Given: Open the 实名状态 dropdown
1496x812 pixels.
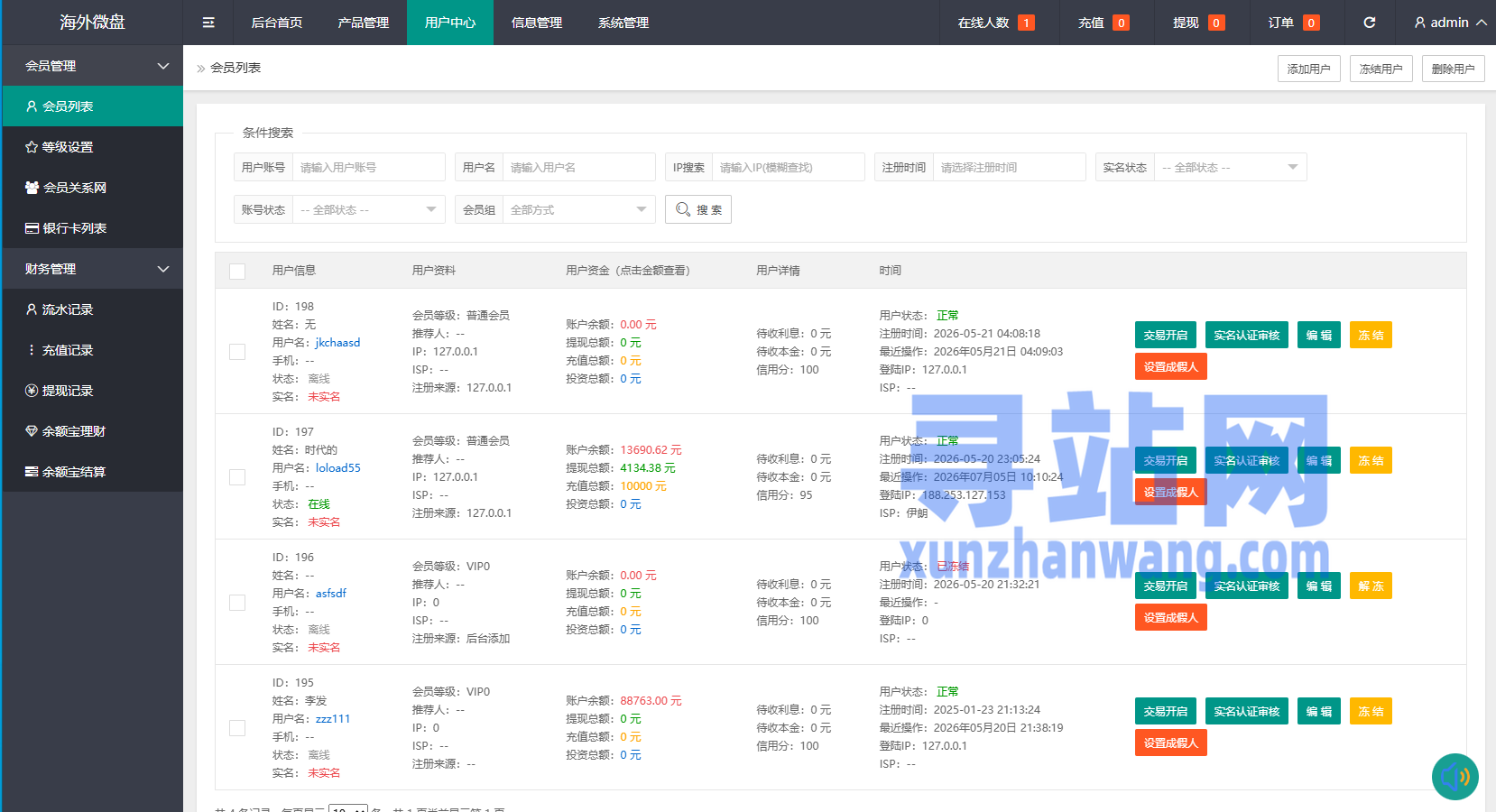Looking at the screenshot, I should click(1230, 167).
